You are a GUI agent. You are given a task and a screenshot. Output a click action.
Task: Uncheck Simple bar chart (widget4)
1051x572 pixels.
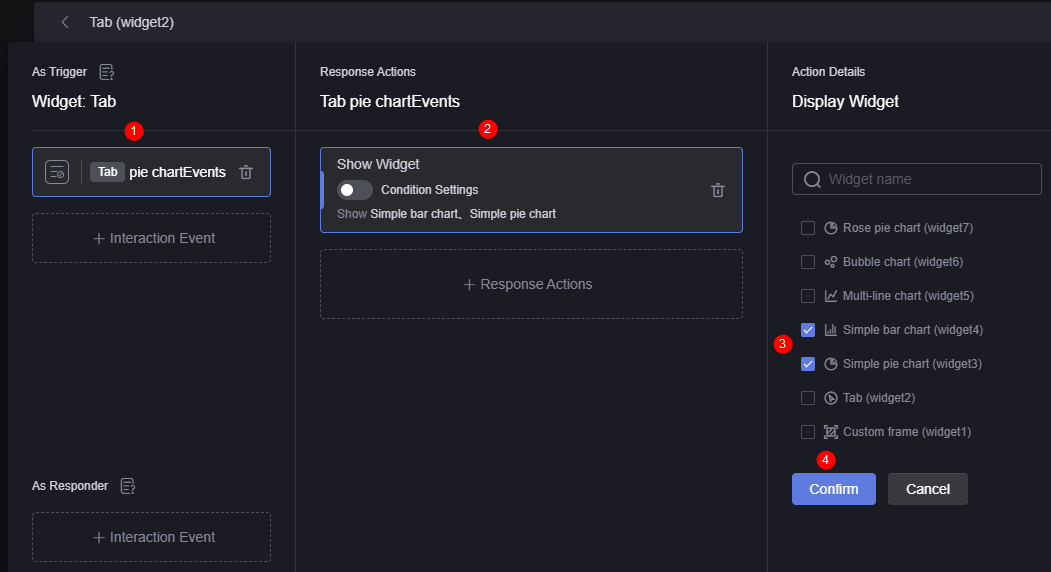pyautogui.click(x=808, y=330)
